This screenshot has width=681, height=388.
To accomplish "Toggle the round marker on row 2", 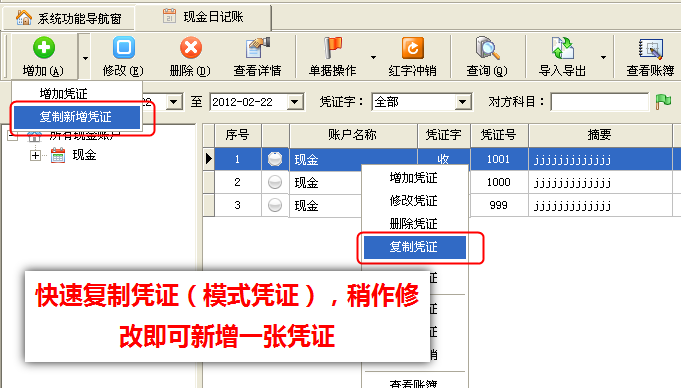I will (x=274, y=182).
